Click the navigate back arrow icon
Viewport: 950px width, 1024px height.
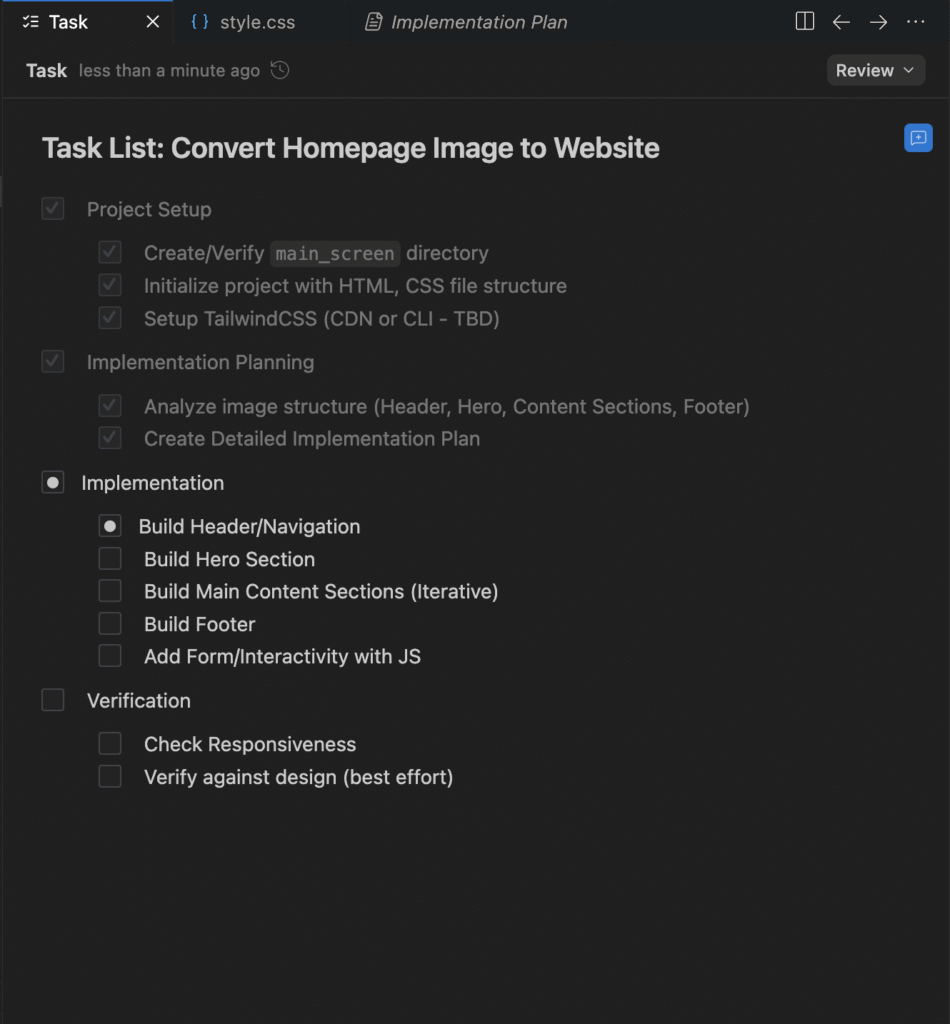(841, 22)
